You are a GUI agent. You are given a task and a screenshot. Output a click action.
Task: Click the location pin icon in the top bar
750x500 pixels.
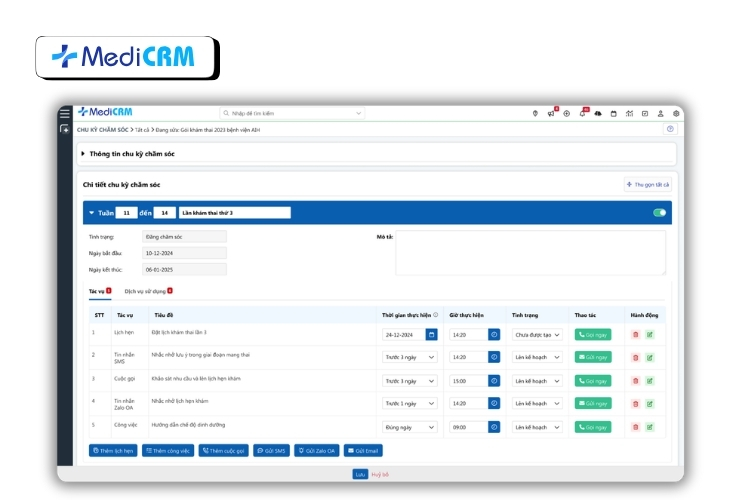coord(535,113)
